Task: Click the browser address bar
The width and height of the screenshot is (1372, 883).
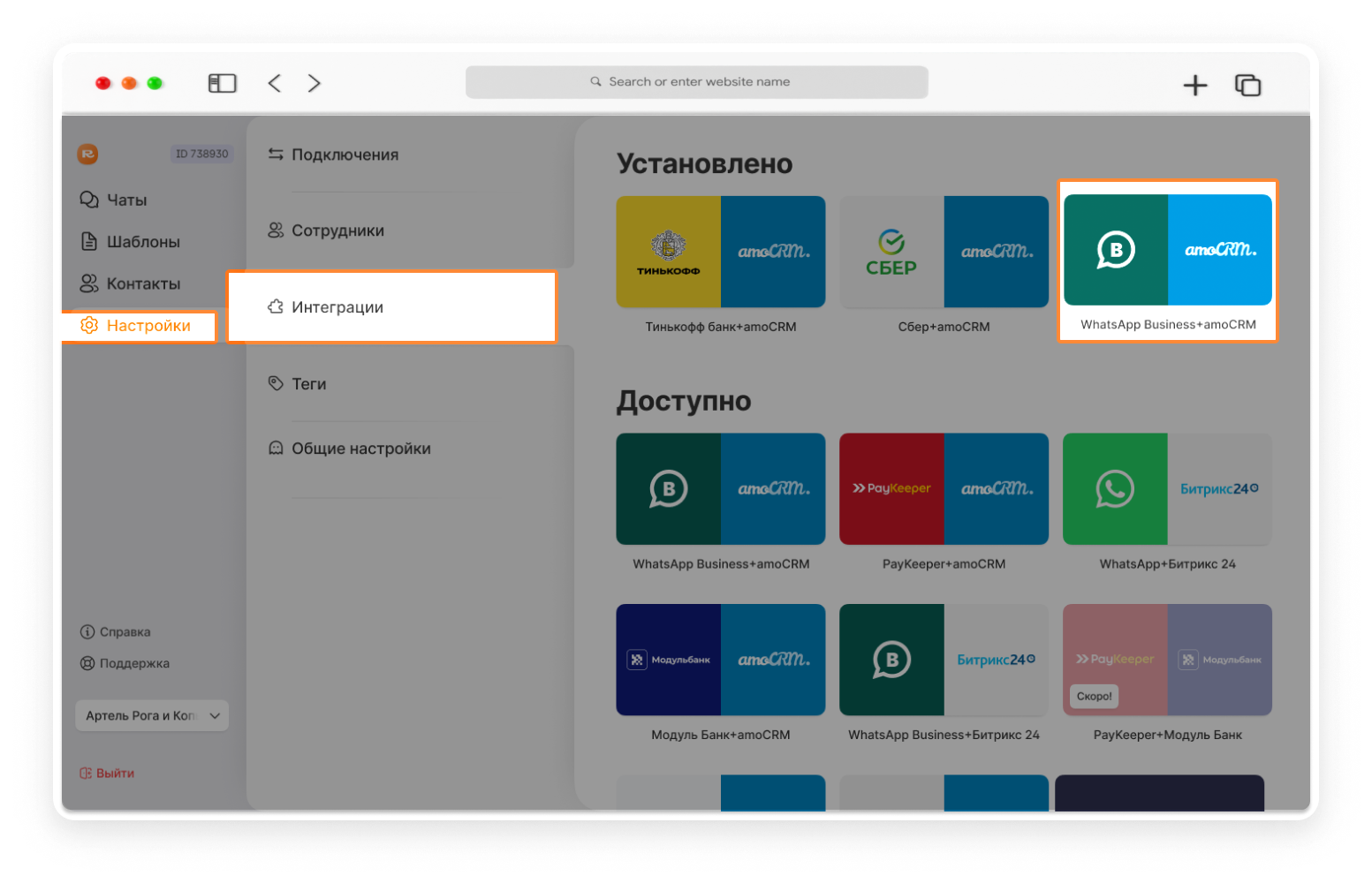Action: (697, 82)
